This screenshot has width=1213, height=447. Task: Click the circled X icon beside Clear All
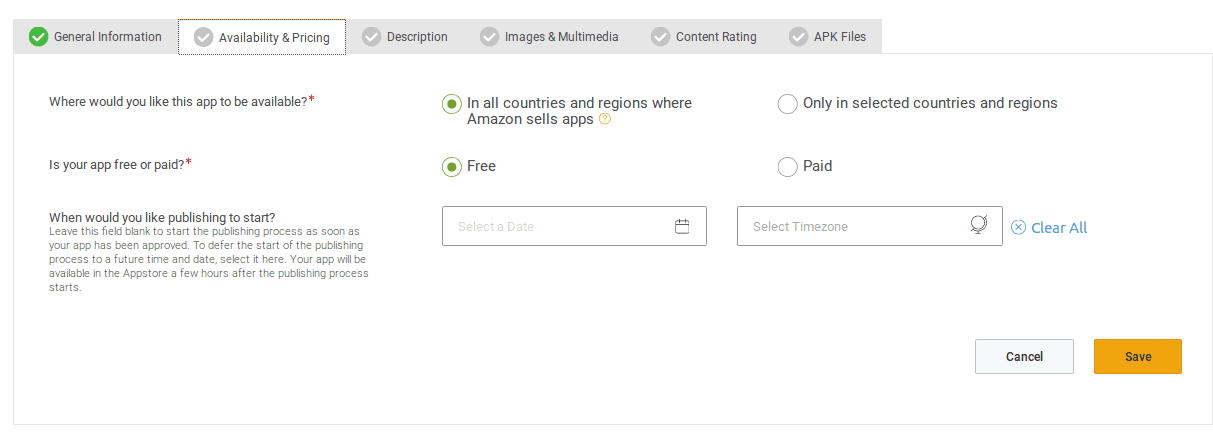pyautogui.click(x=1018, y=227)
